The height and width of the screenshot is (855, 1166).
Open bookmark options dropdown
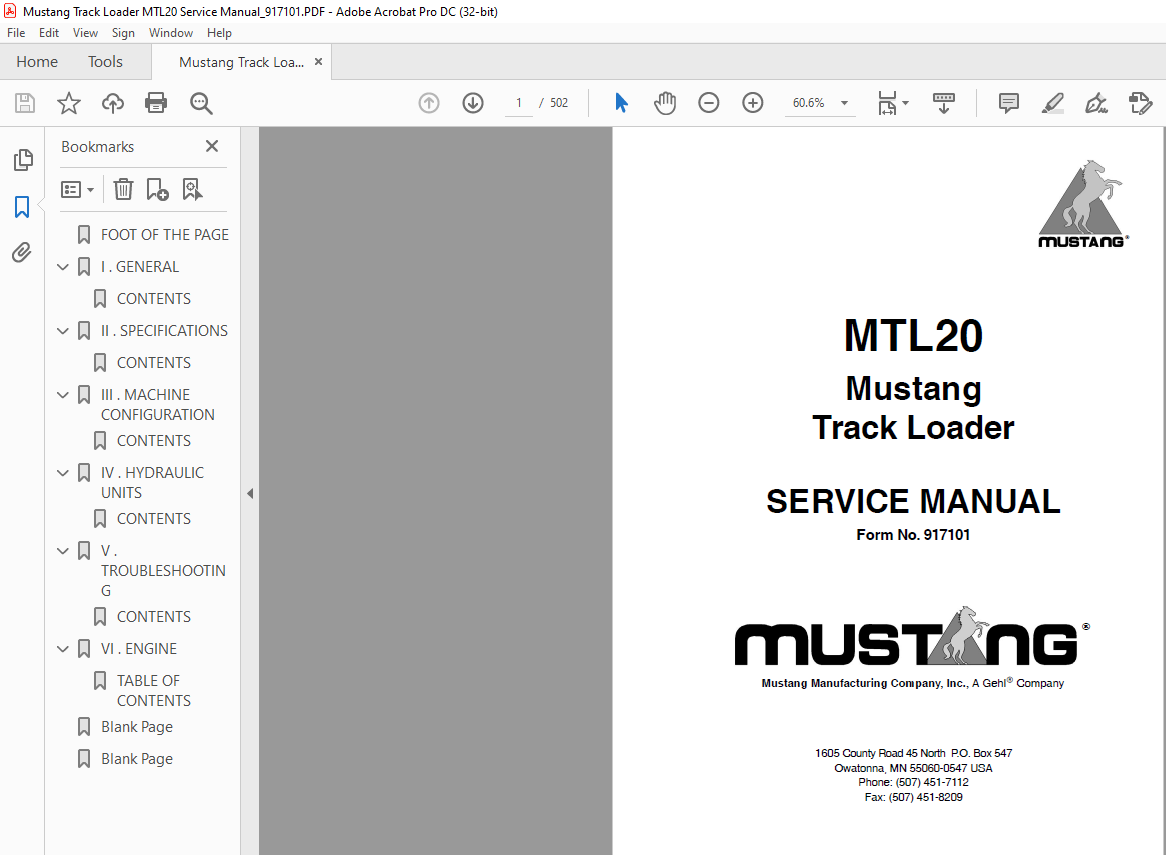click(77, 190)
